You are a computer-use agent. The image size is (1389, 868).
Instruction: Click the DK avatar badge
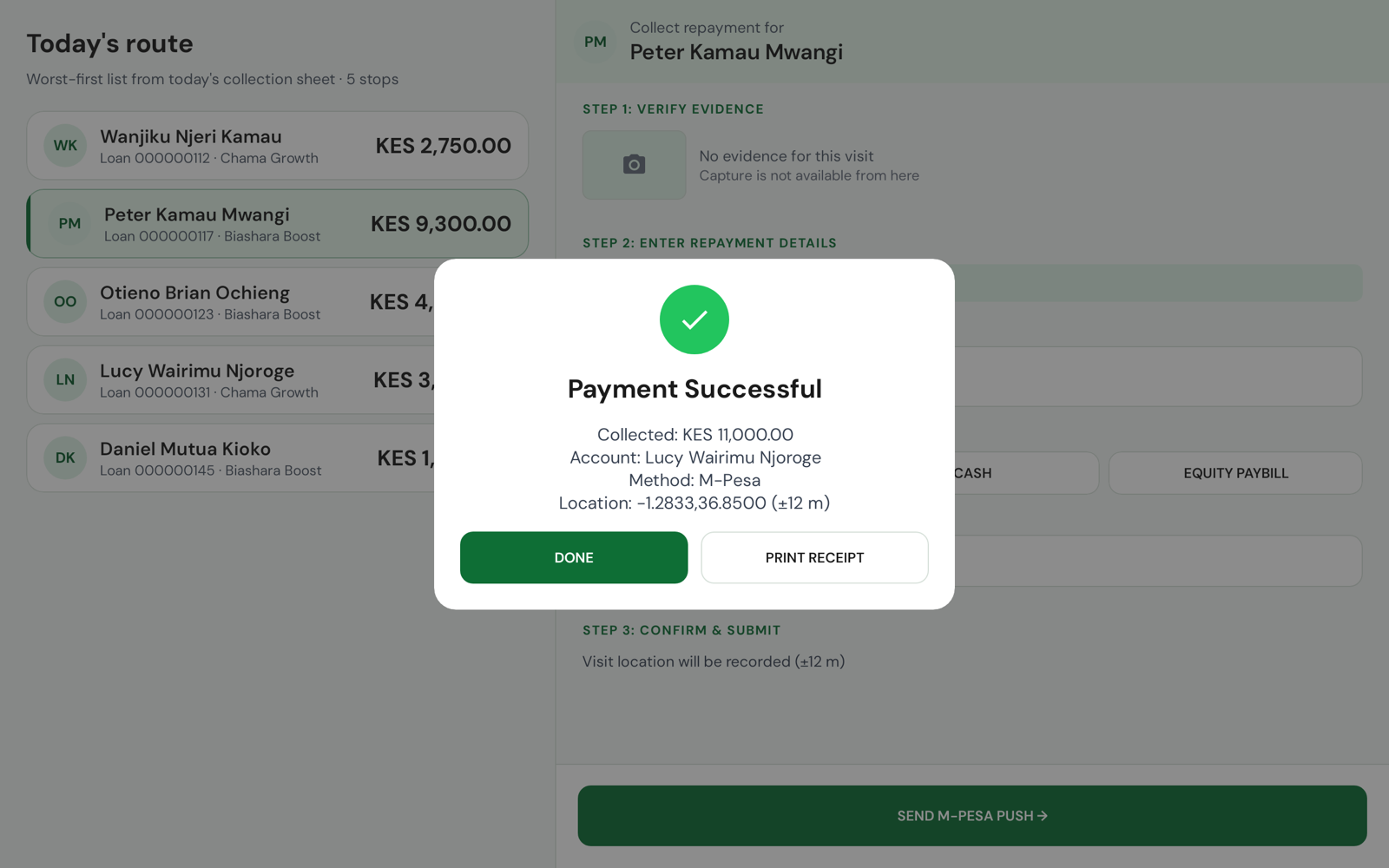click(65, 458)
